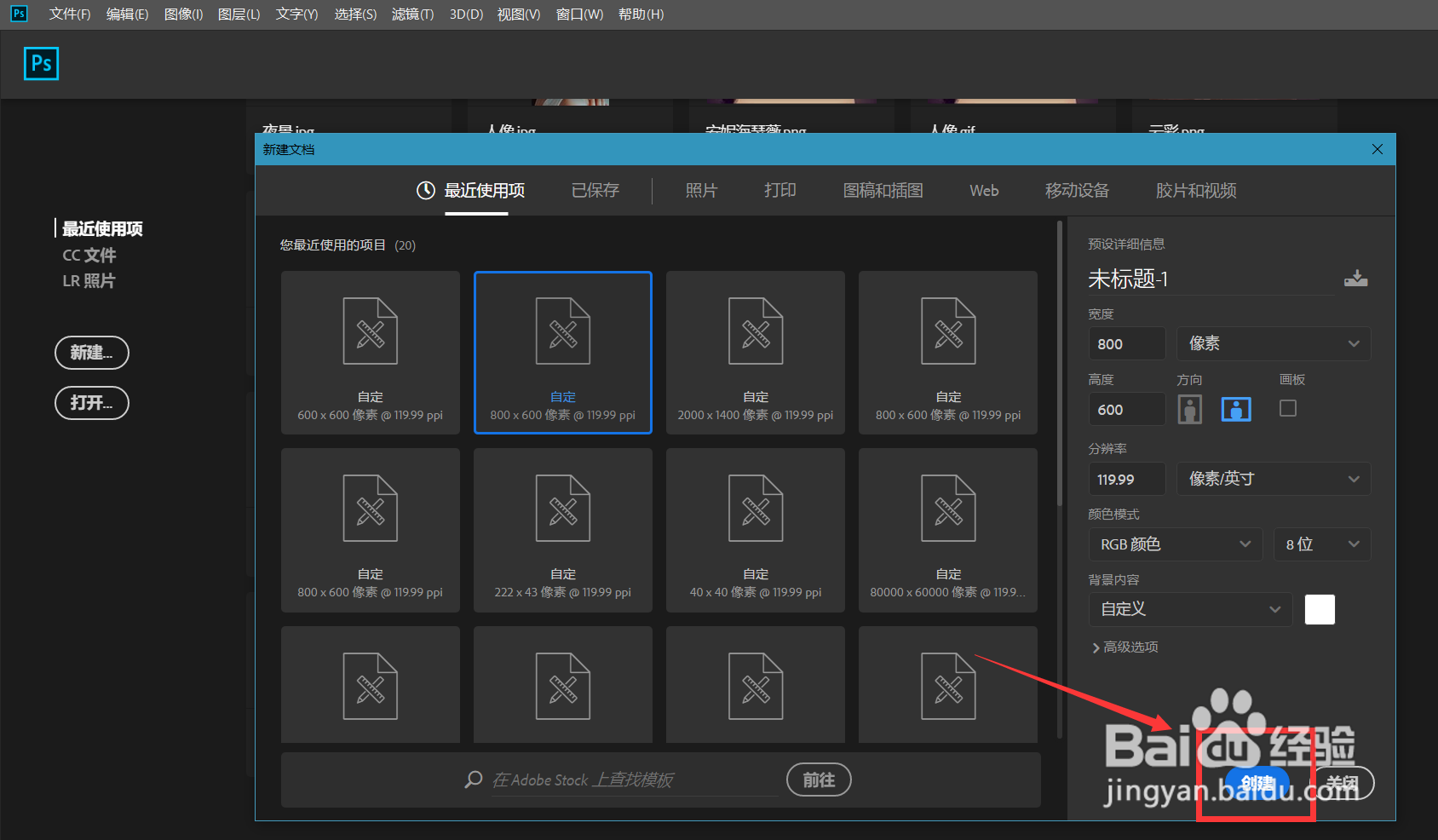Screen dimensions: 1438x840
Task: Open the 自定义 background content dropdown
Action: (x=1190, y=609)
